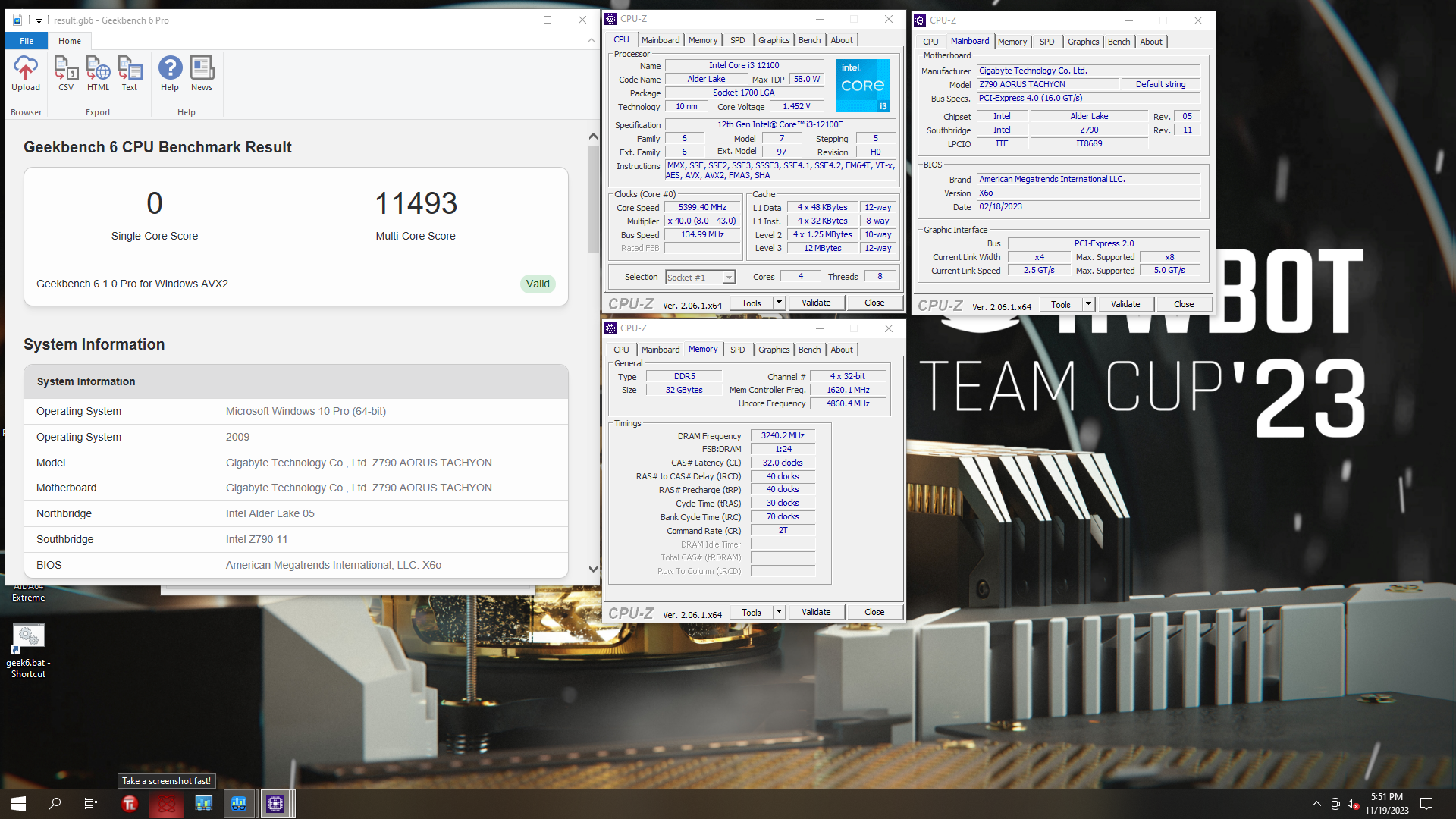Viewport: 1456px width, 819px height.
Task: Open SPD tab in CPU-Z Memory window
Action: pyautogui.click(x=738, y=350)
